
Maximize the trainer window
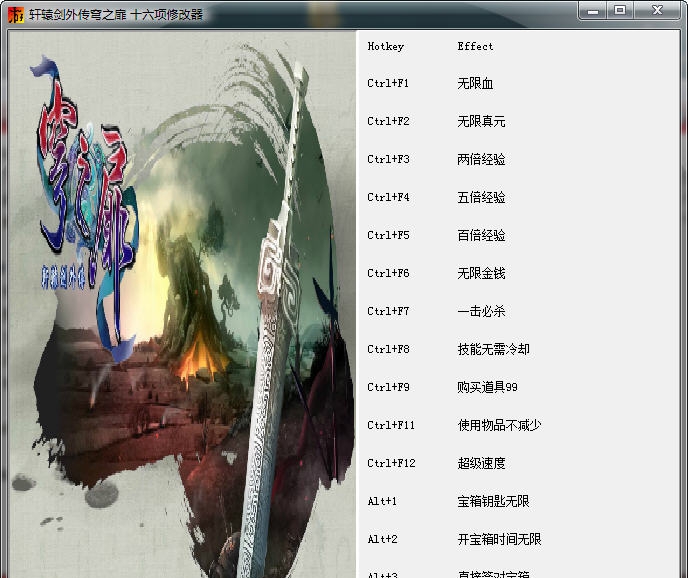tap(620, 11)
